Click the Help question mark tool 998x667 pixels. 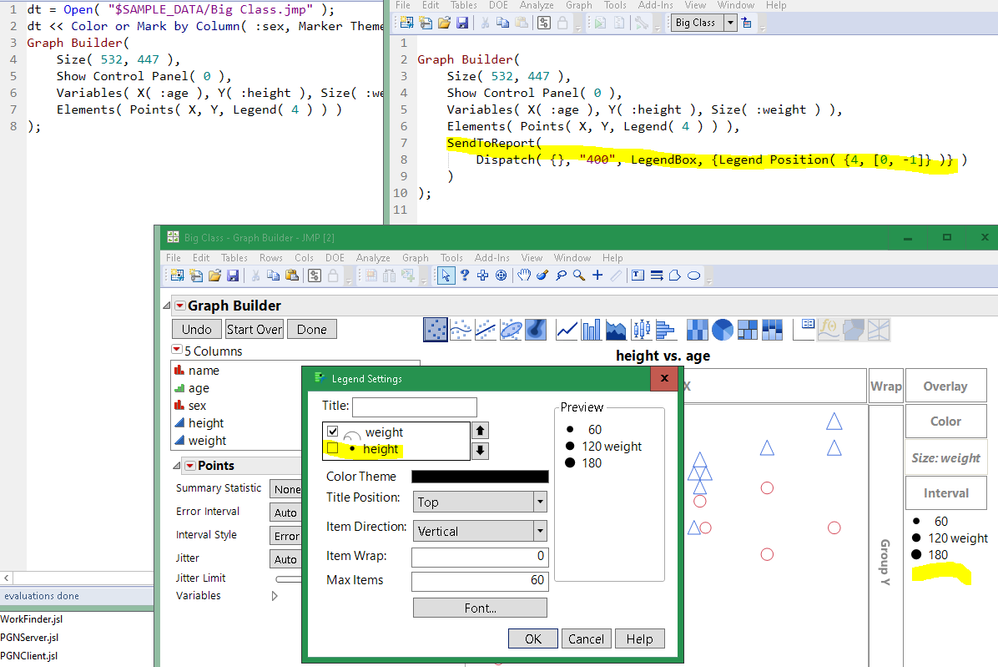point(465,276)
